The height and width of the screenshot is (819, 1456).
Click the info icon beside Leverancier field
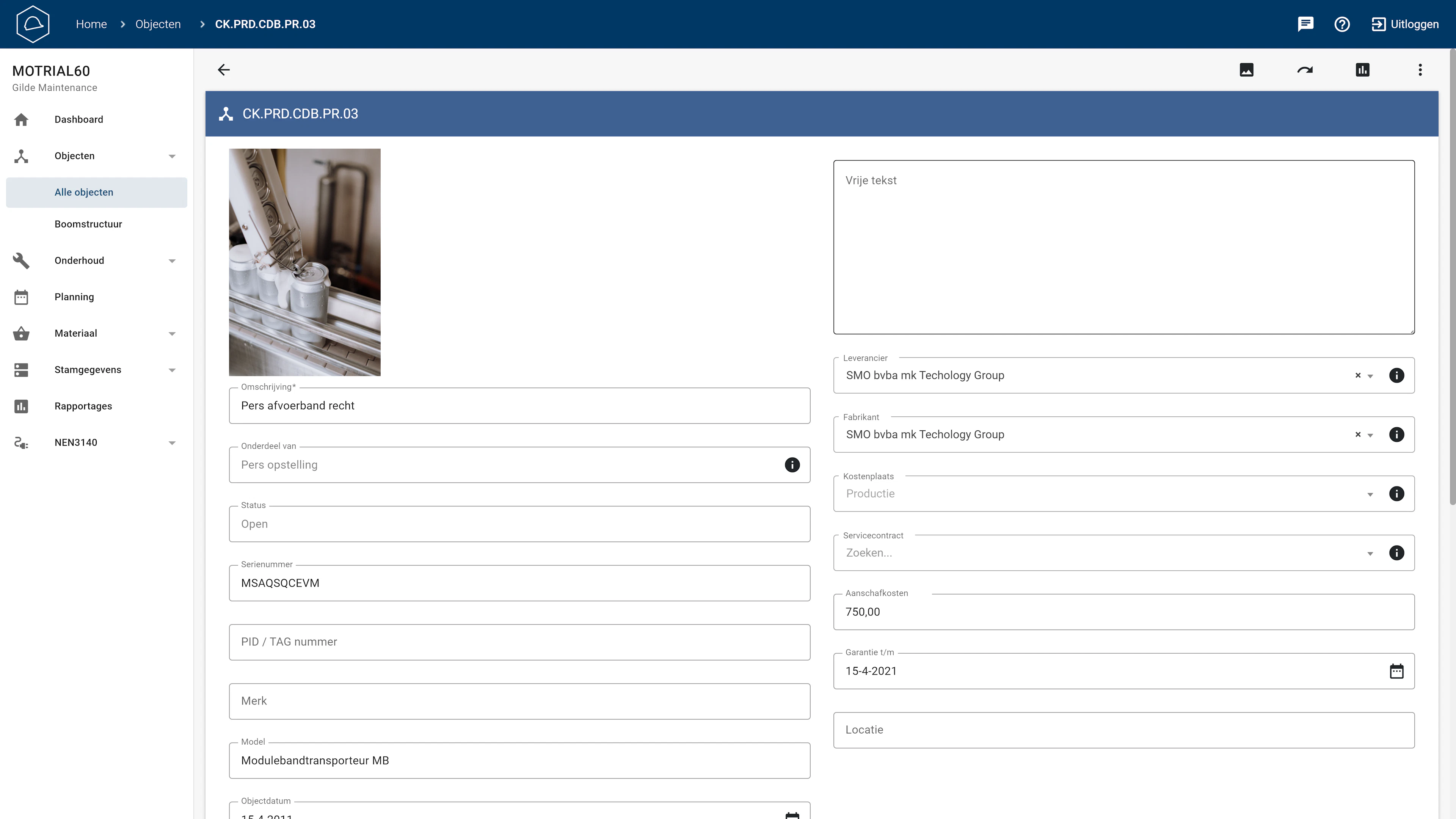pyautogui.click(x=1396, y=375)
